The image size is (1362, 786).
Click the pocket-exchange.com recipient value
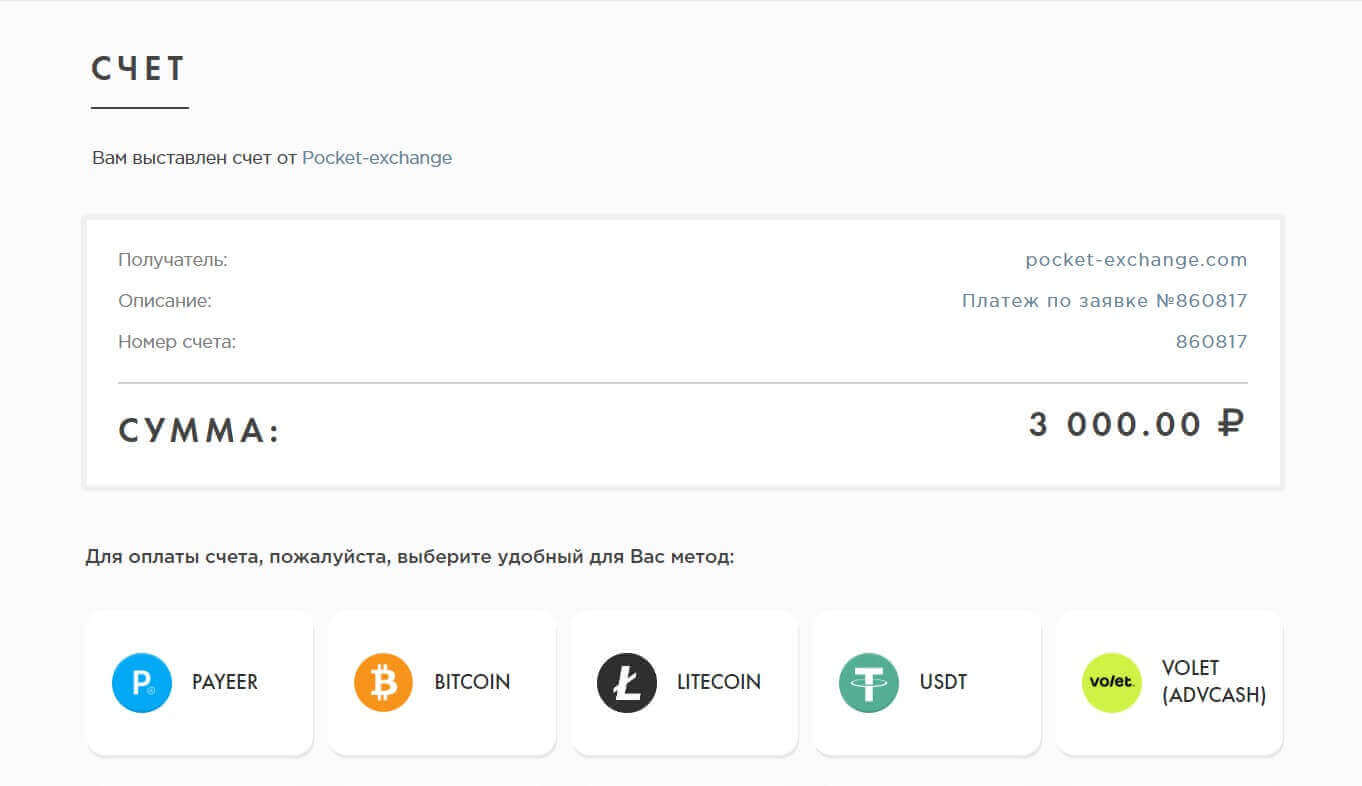(1136, 260)
